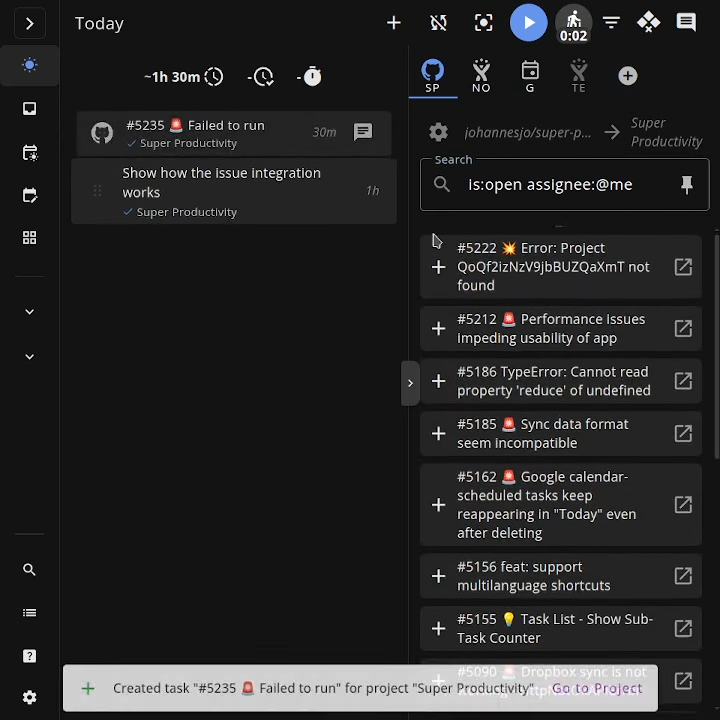Open the search icon in sidebar
Viewport: 720px width, 720px height.
(29, 570)
